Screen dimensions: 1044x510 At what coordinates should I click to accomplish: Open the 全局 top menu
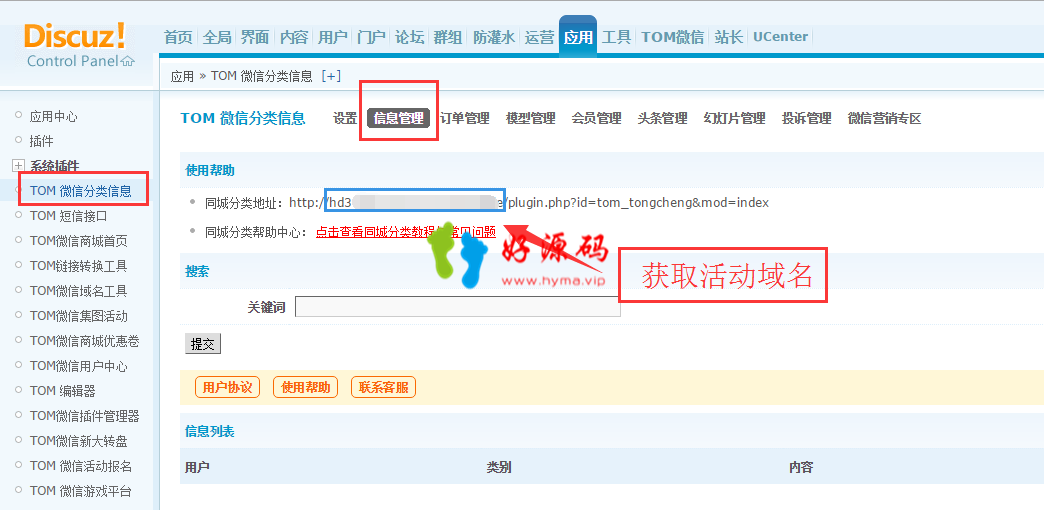216,37
